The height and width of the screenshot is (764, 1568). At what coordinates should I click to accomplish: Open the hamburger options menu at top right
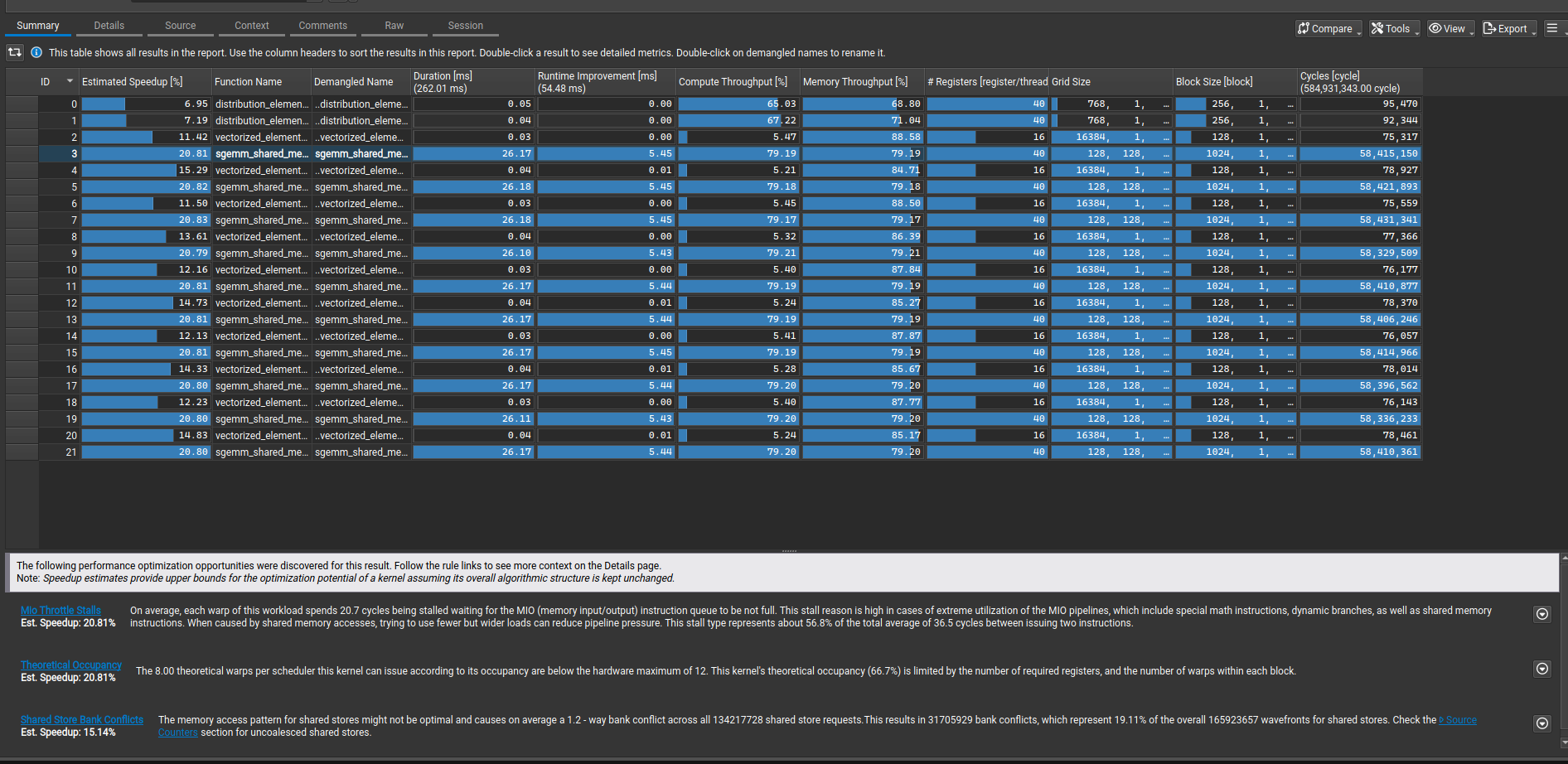(1554, 27)
